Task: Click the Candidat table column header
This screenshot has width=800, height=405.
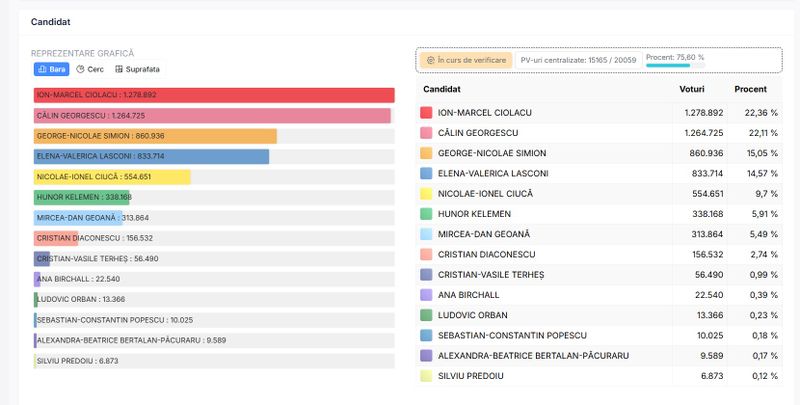Action: 443,89
